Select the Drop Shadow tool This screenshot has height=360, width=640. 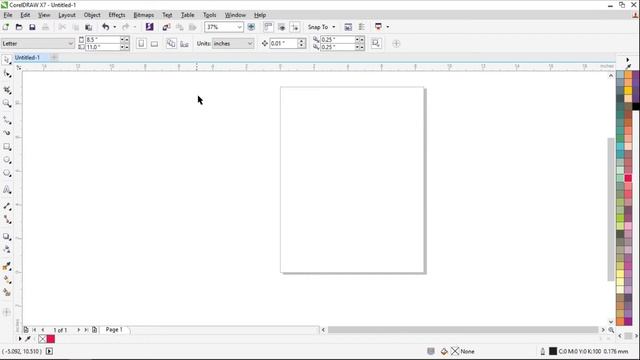pos(7,236)
